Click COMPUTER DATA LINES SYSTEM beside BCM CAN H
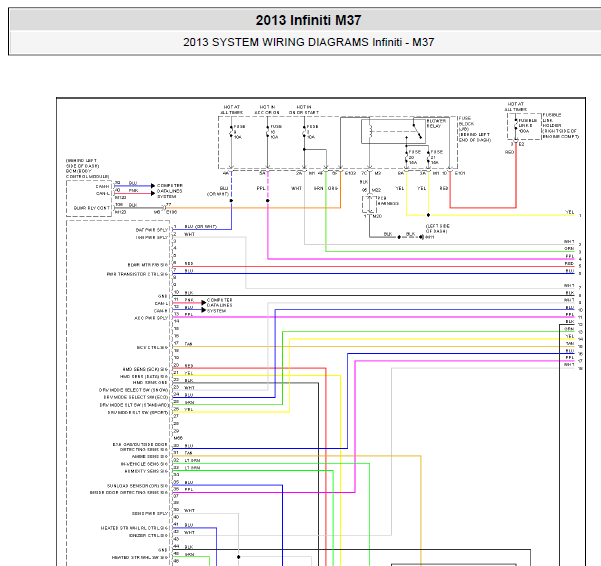The height and width of the screenshot is (566, 601). (170, 191)
